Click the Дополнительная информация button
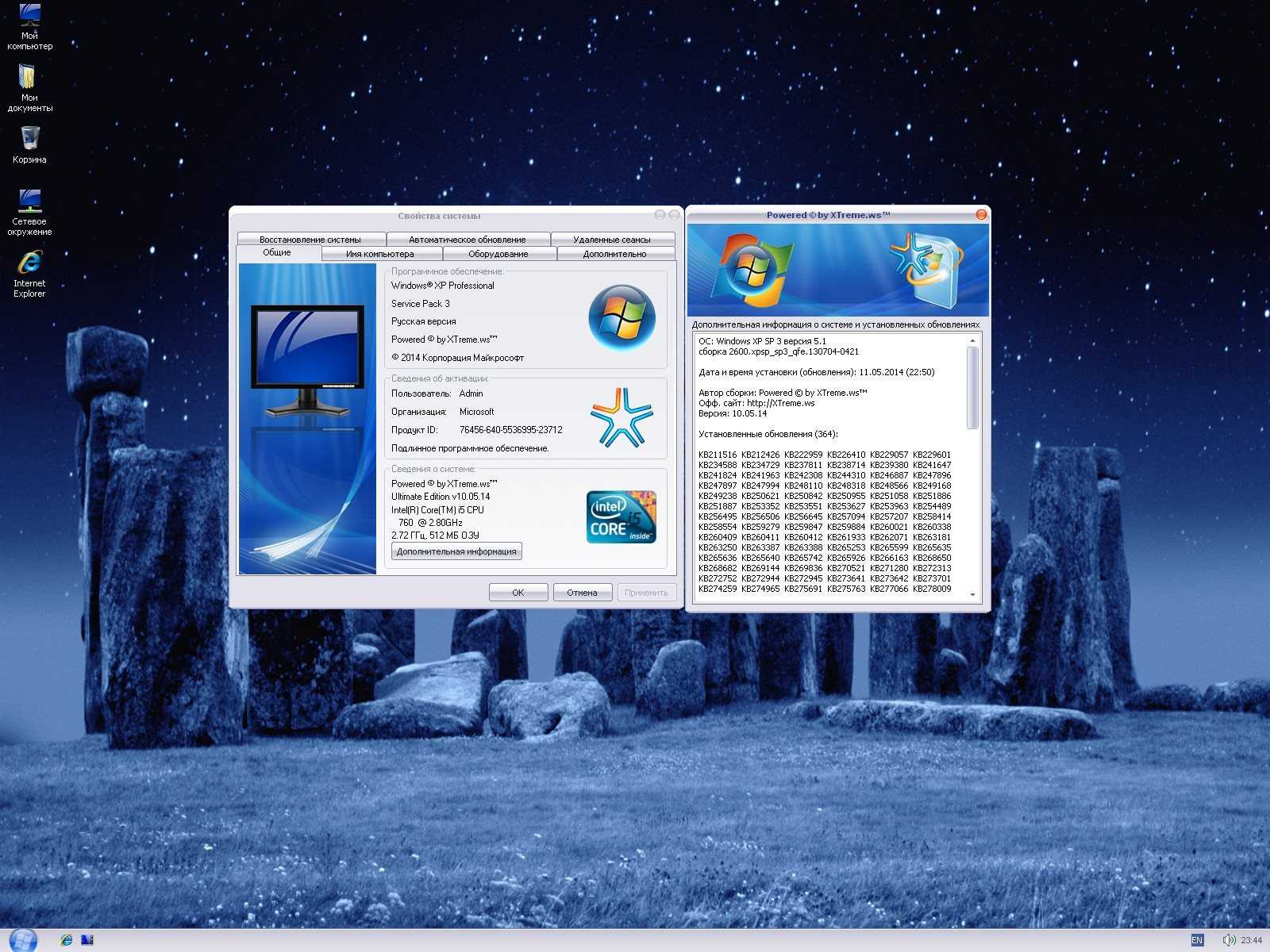Viewport: 1270px width, 952px height. (x=456, y=551)
